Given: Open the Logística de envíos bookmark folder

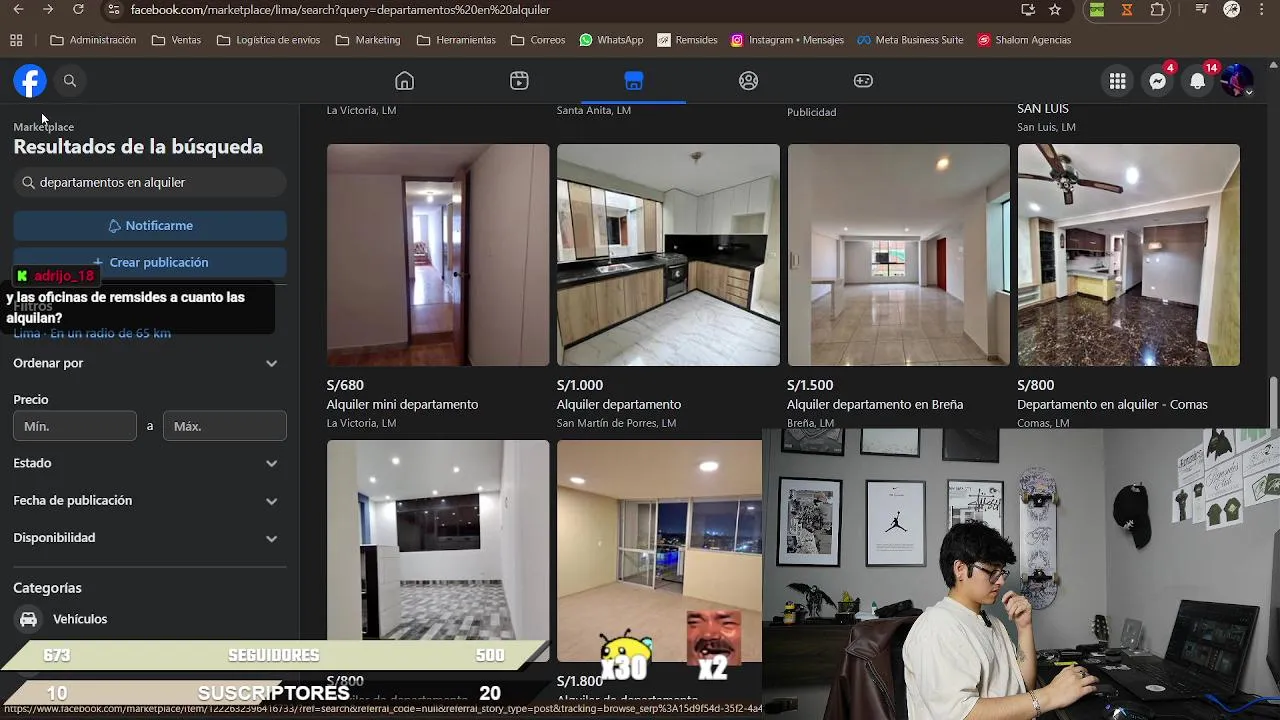Looking at the screenshot, I should pyautogui.click(x=269, y=40).
